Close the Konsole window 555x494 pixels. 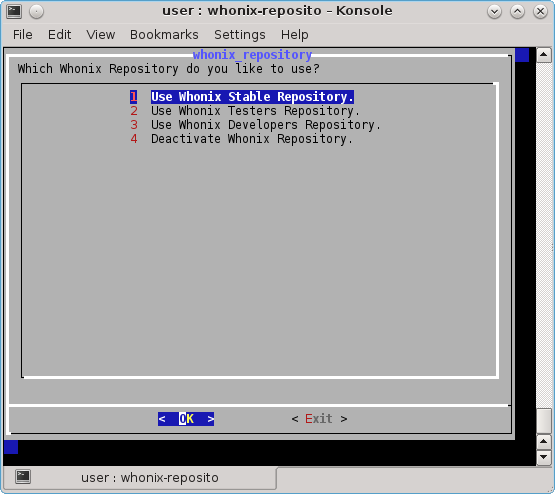tap(540, 12)
